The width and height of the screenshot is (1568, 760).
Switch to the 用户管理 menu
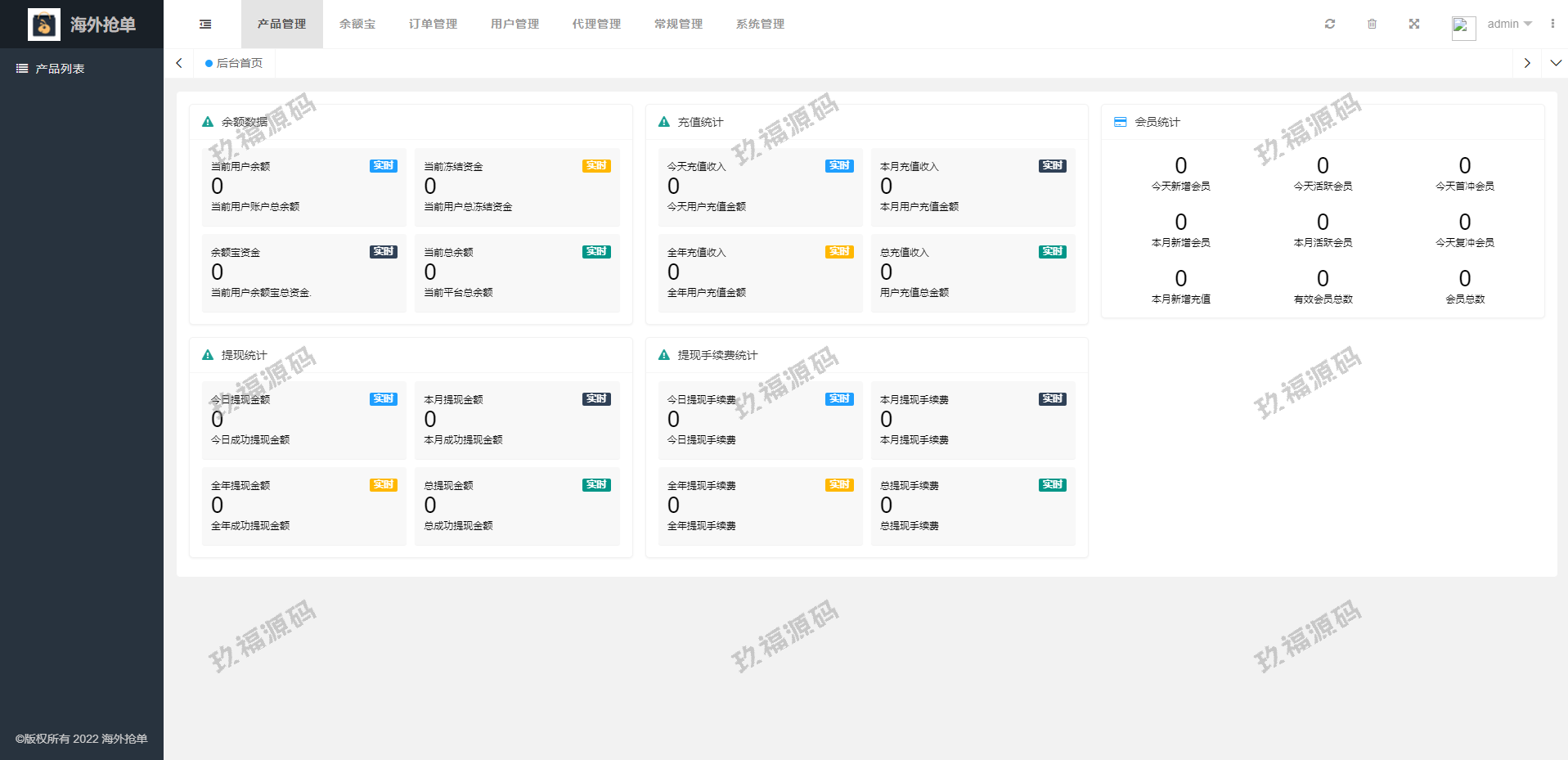[x=514, y=24]
